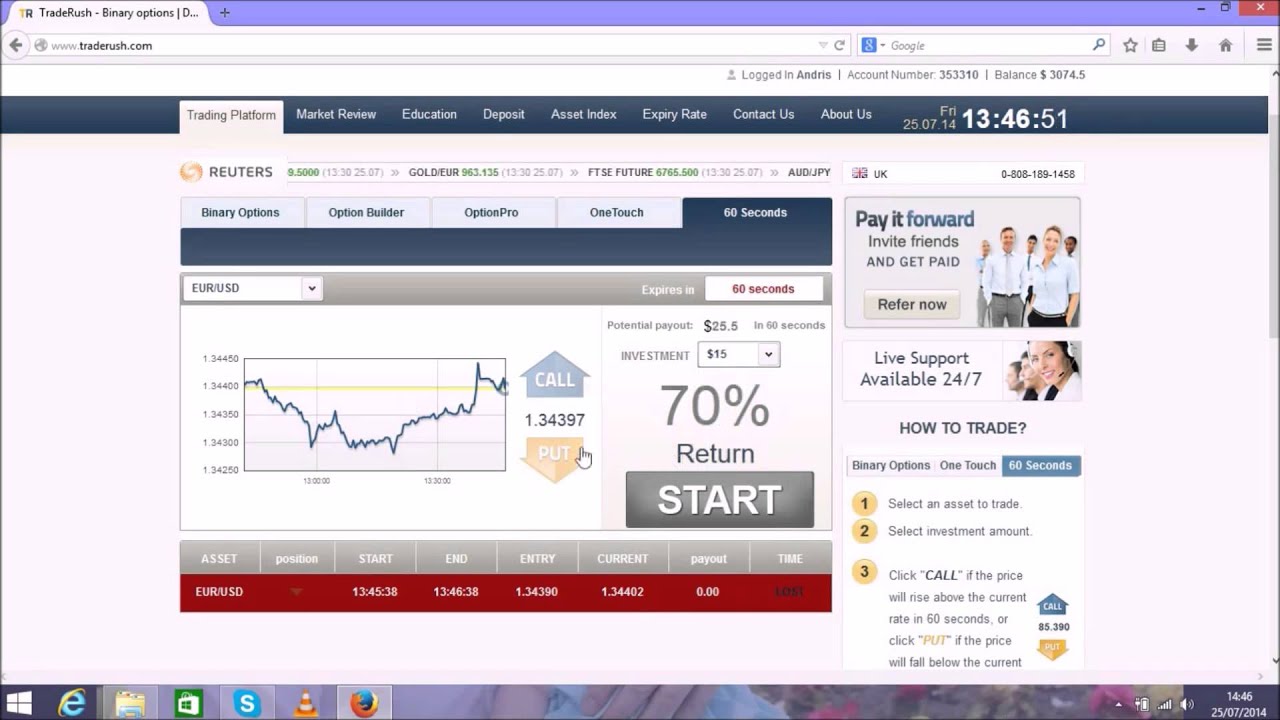1280x720 pixels.
Task: Click the FTSE FUTURE ticker quote
Action: pyautogui.click(x=675, y=172)
